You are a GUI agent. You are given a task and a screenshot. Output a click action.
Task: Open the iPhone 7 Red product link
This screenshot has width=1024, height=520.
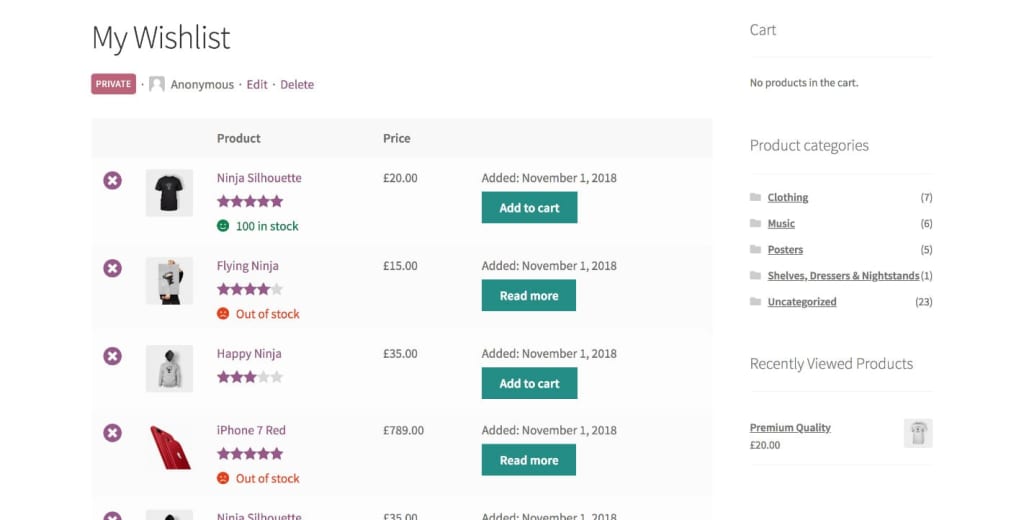(251, 430)
